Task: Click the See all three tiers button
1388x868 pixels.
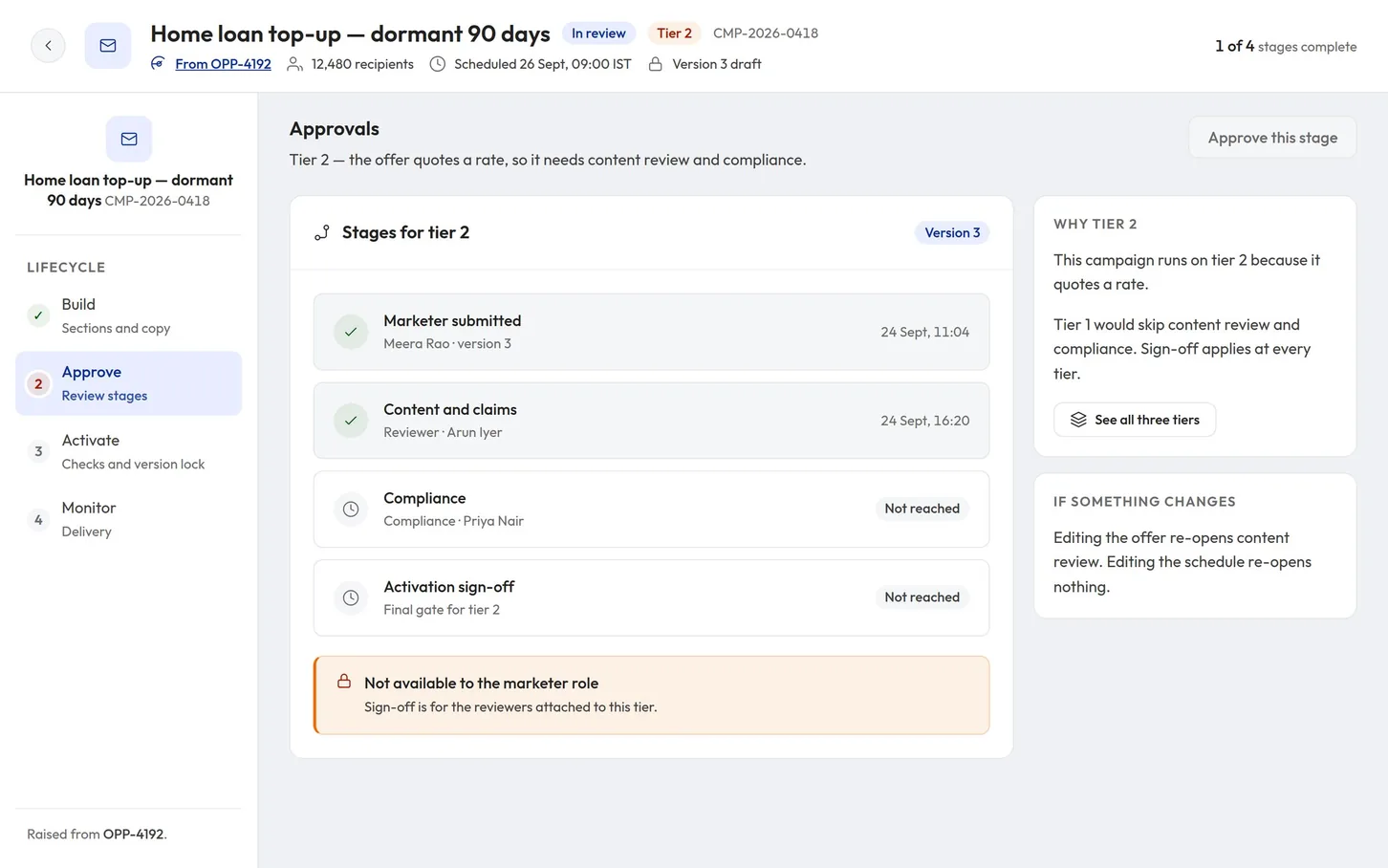Action: [1135, 420]
